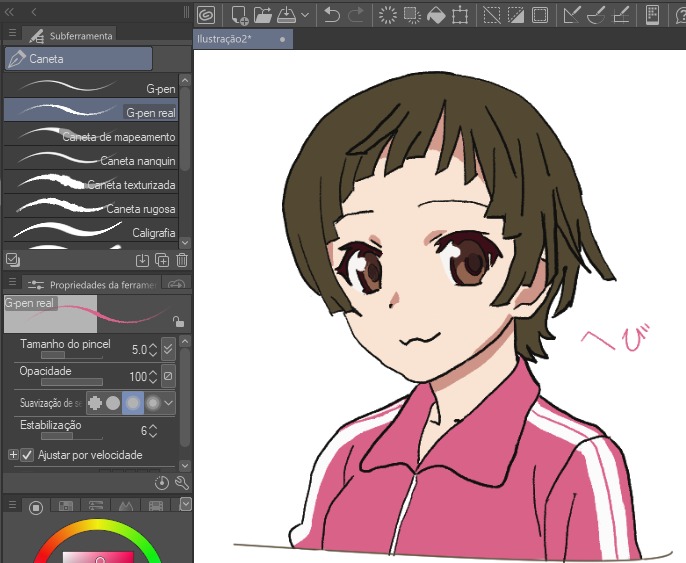This screenshot has height=563, width=686.
Task: Click the duplicate subtool icon
Action: (162, 260)
